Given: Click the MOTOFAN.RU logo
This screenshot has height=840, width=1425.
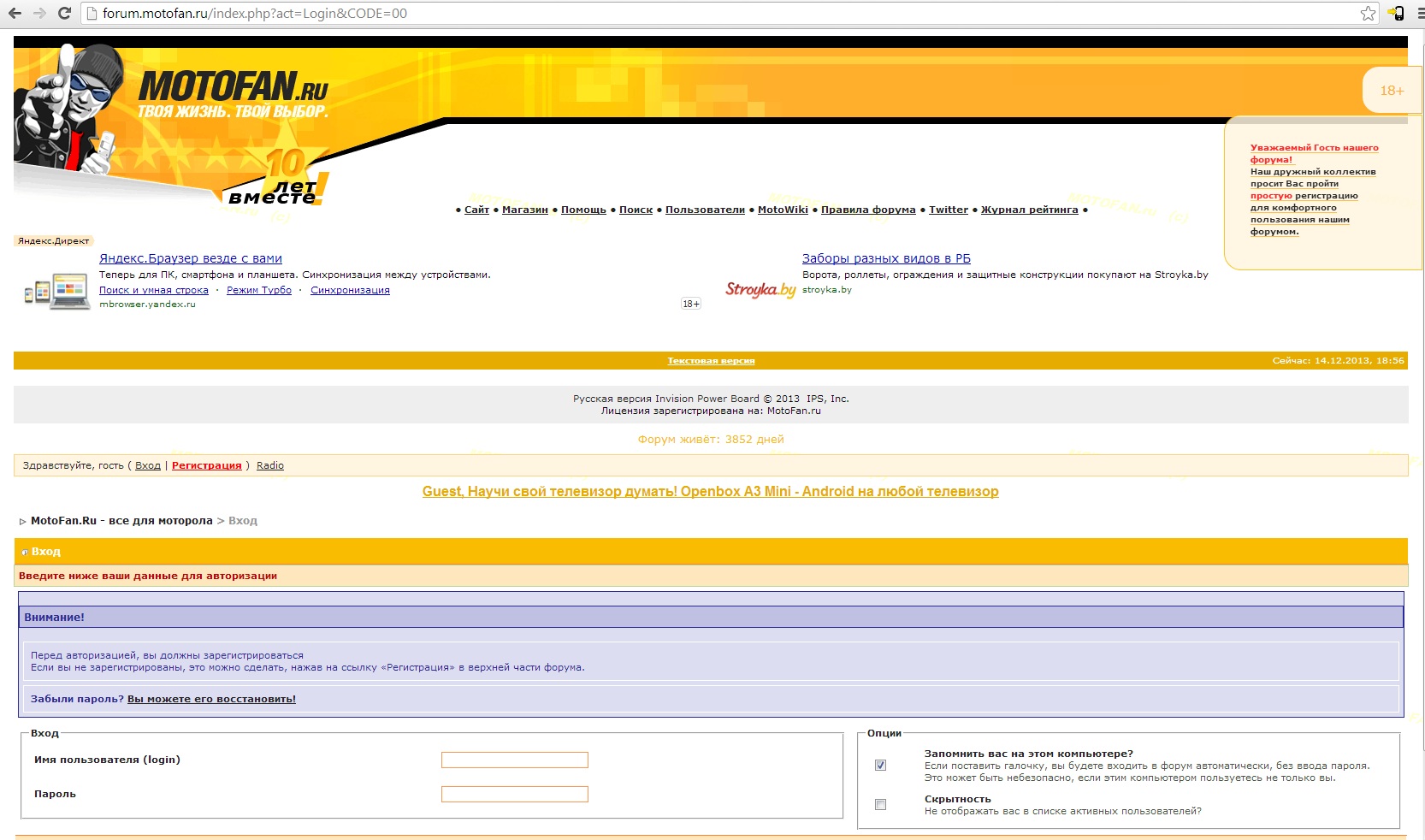Looking at the screenshot, I should pos(234,92).
